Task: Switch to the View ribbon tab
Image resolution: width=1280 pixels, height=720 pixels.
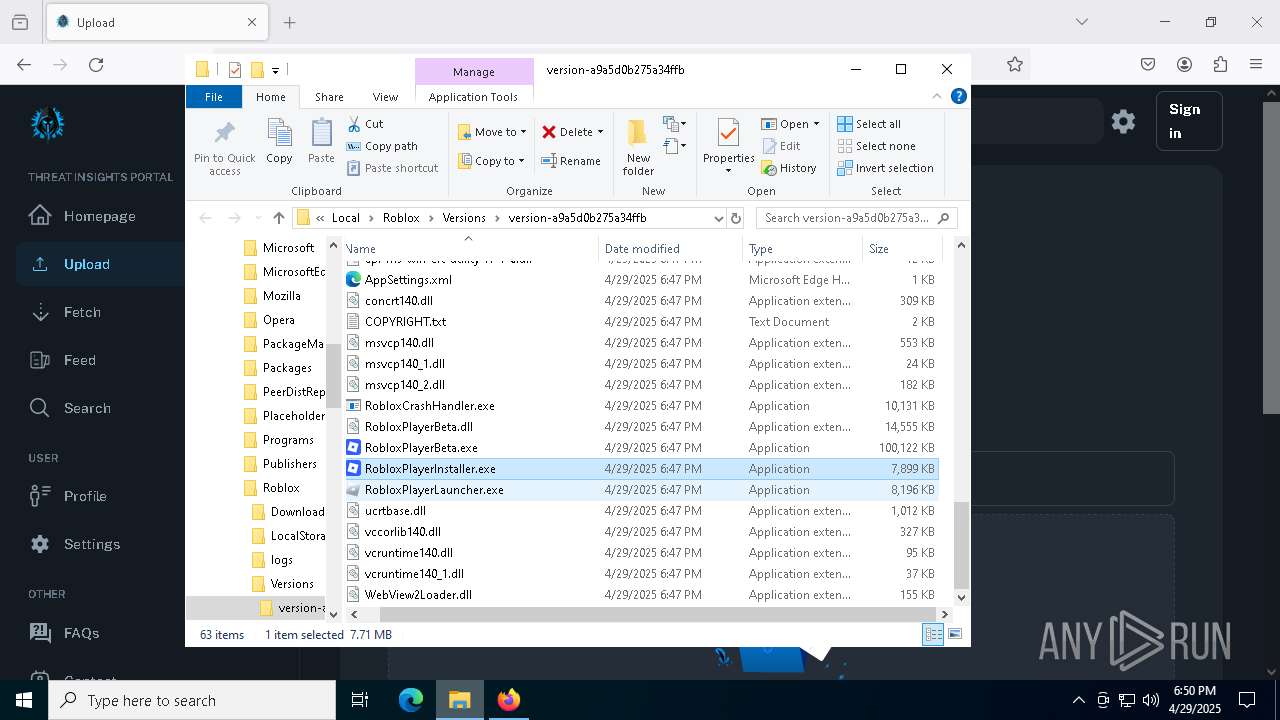Action: (x=385, y=97)
